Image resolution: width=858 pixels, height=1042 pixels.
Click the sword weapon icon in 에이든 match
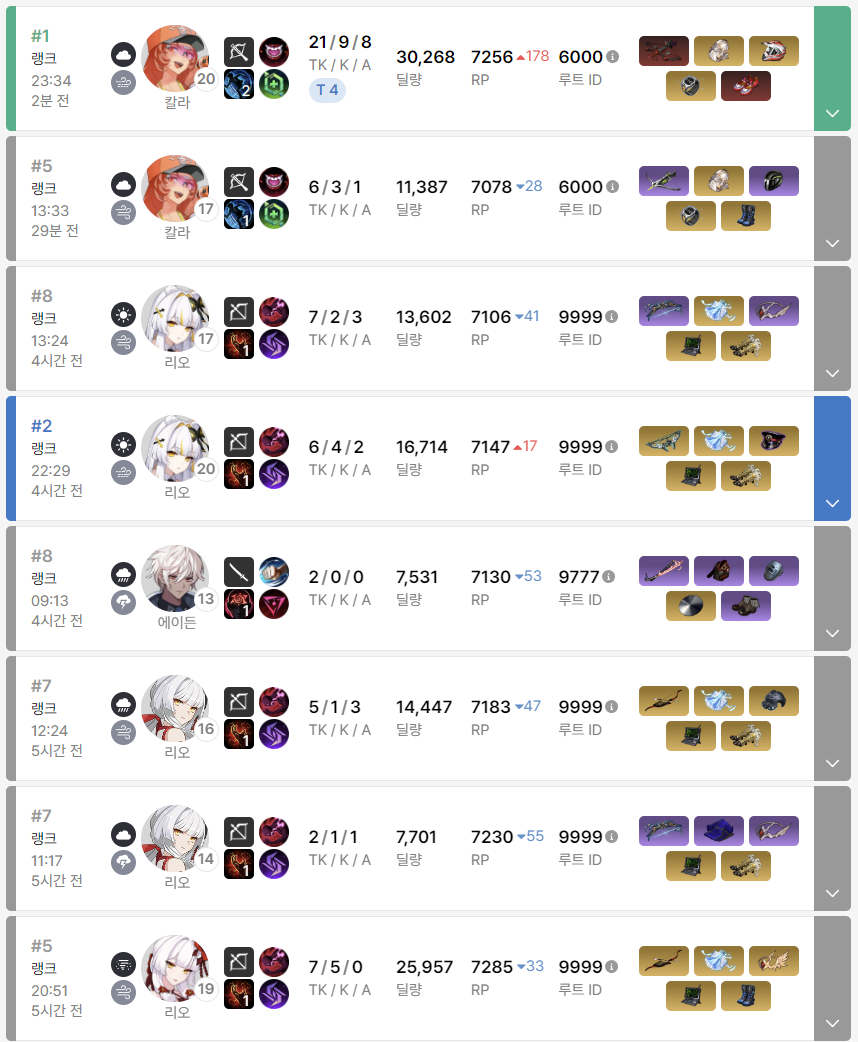click(x=239, y=572)
